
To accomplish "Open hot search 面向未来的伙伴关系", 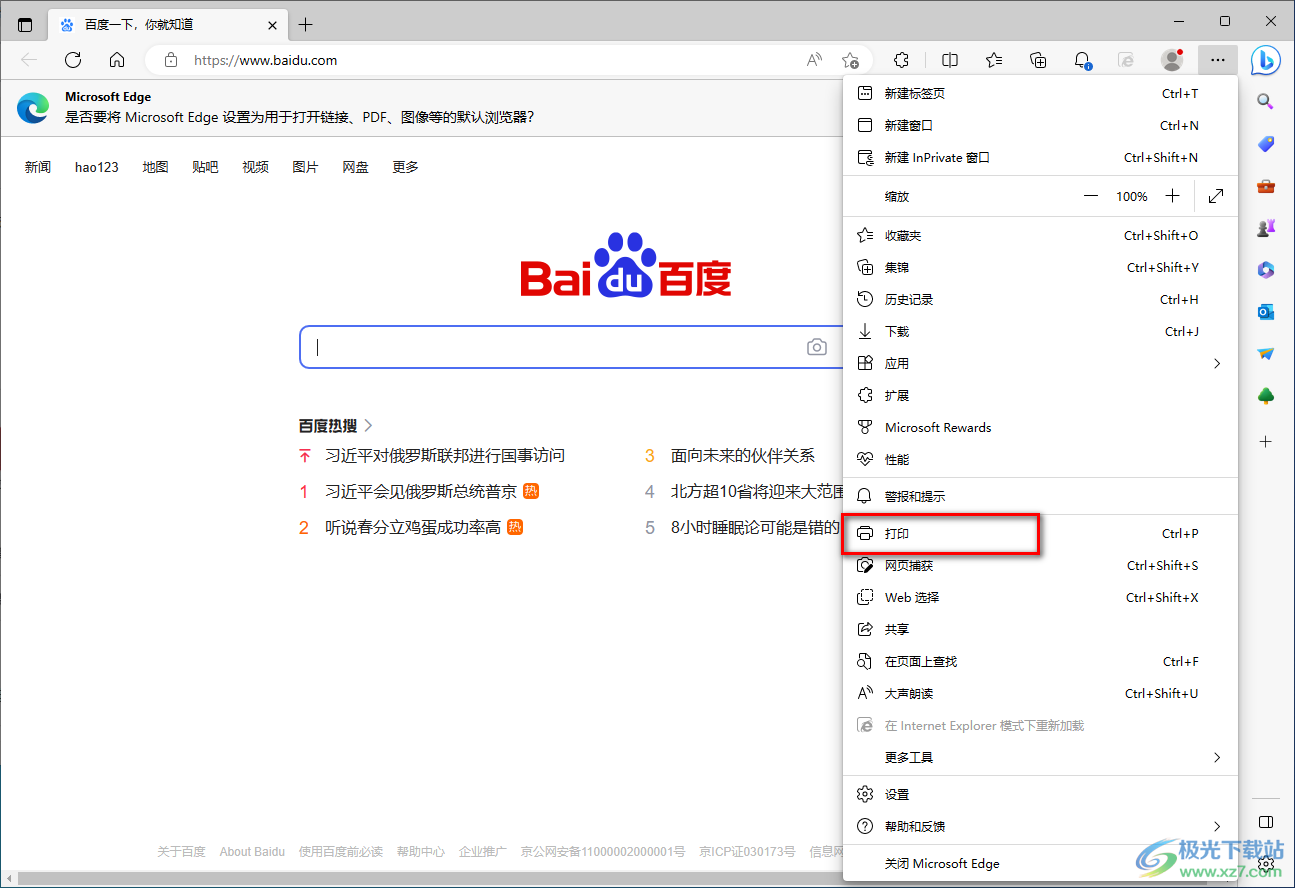I will 743,455.
